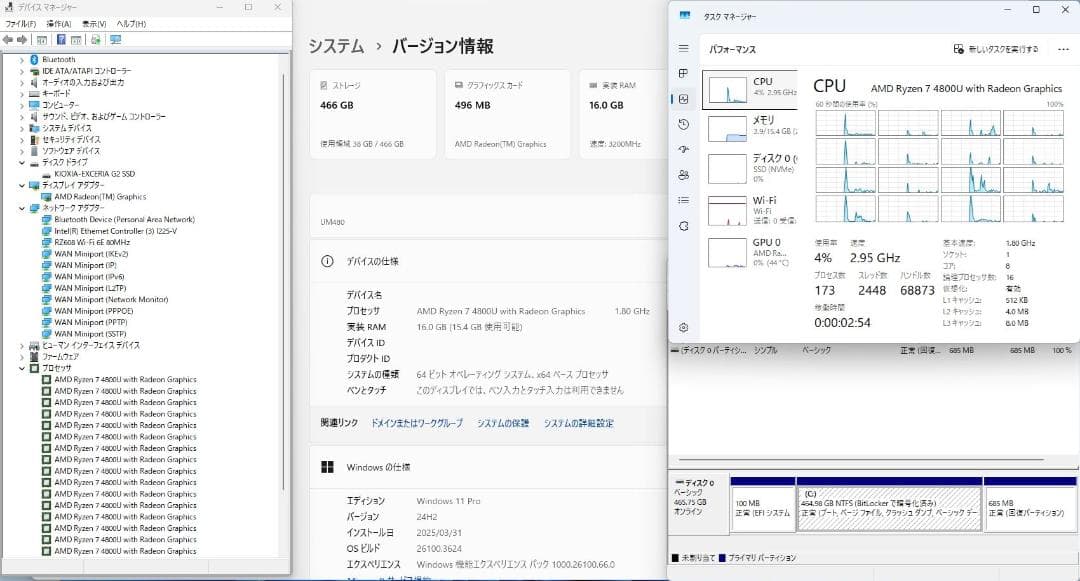The image size is (1080, 581).
Task: Collapse the プロセッサ tree in Device Manager
Action: click(x=22, y=370)
